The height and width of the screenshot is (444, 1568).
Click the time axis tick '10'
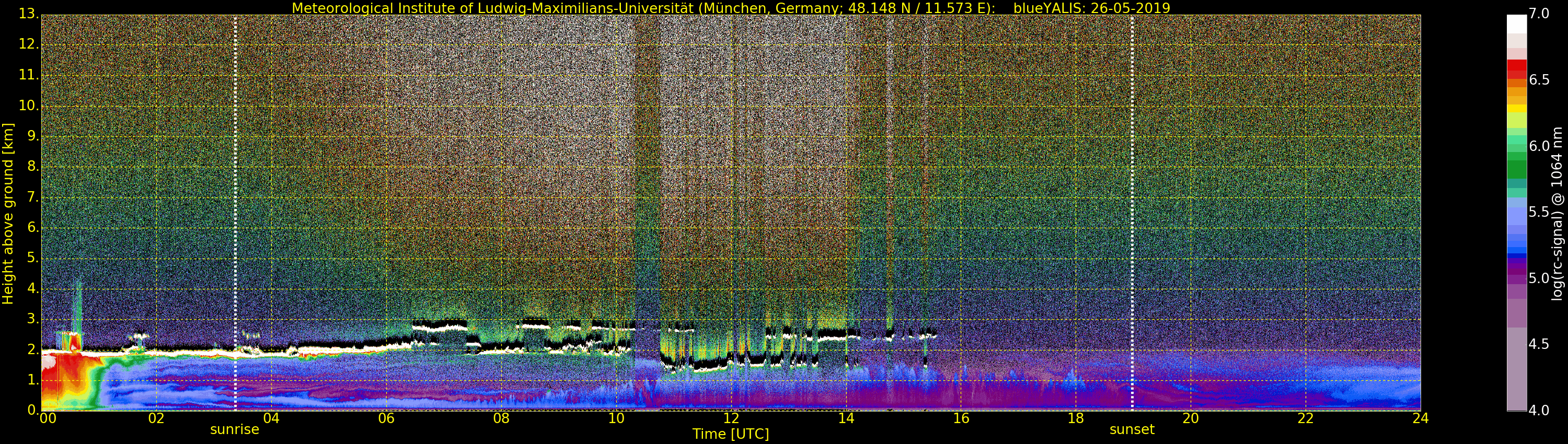pos(616,418)
